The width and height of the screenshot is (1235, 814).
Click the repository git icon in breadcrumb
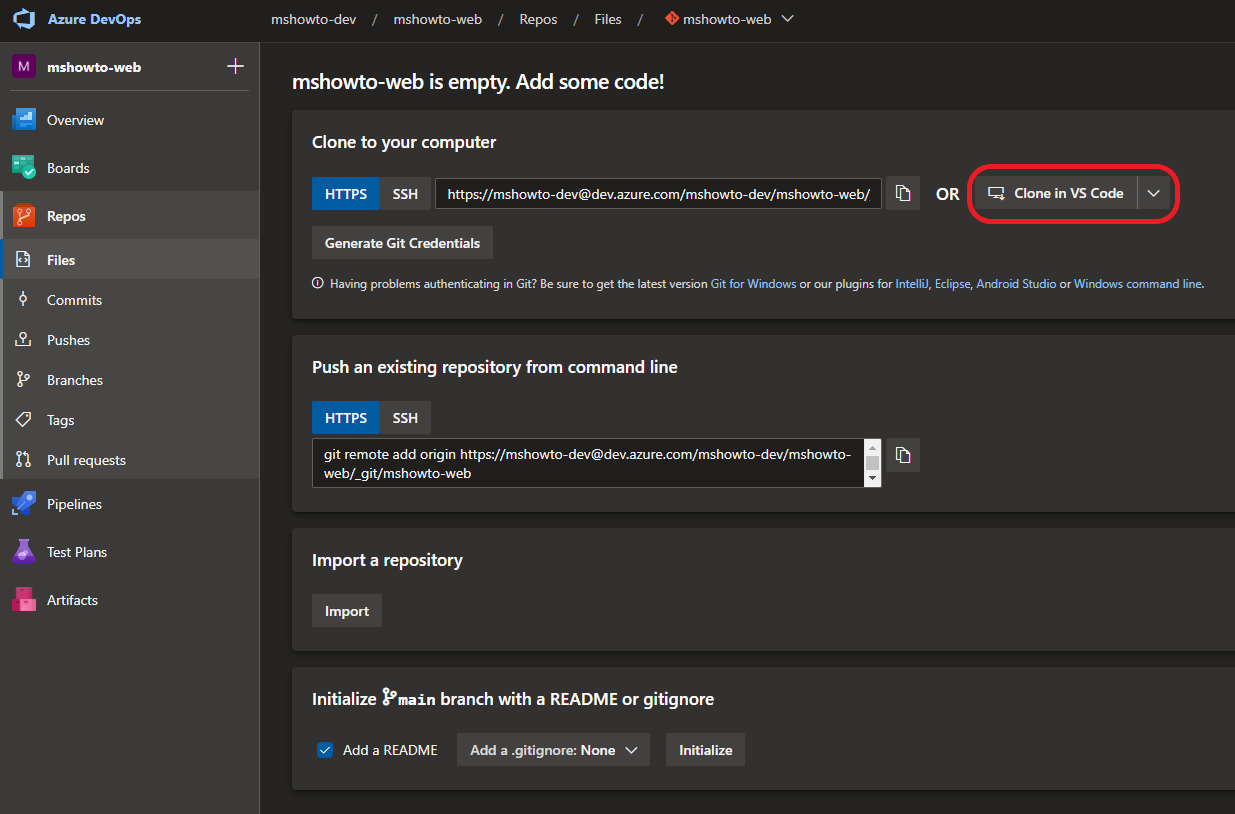coord(671,19)
